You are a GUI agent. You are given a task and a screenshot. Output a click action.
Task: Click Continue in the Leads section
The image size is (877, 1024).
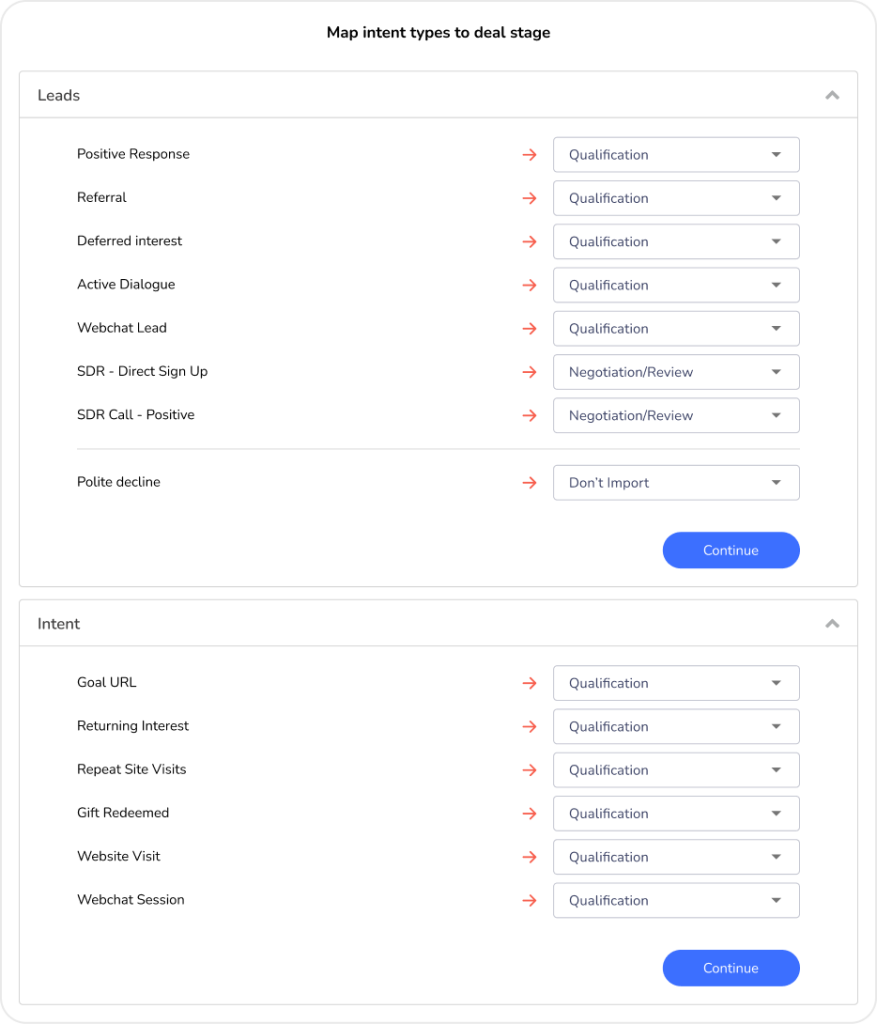[x=731, y=550]
